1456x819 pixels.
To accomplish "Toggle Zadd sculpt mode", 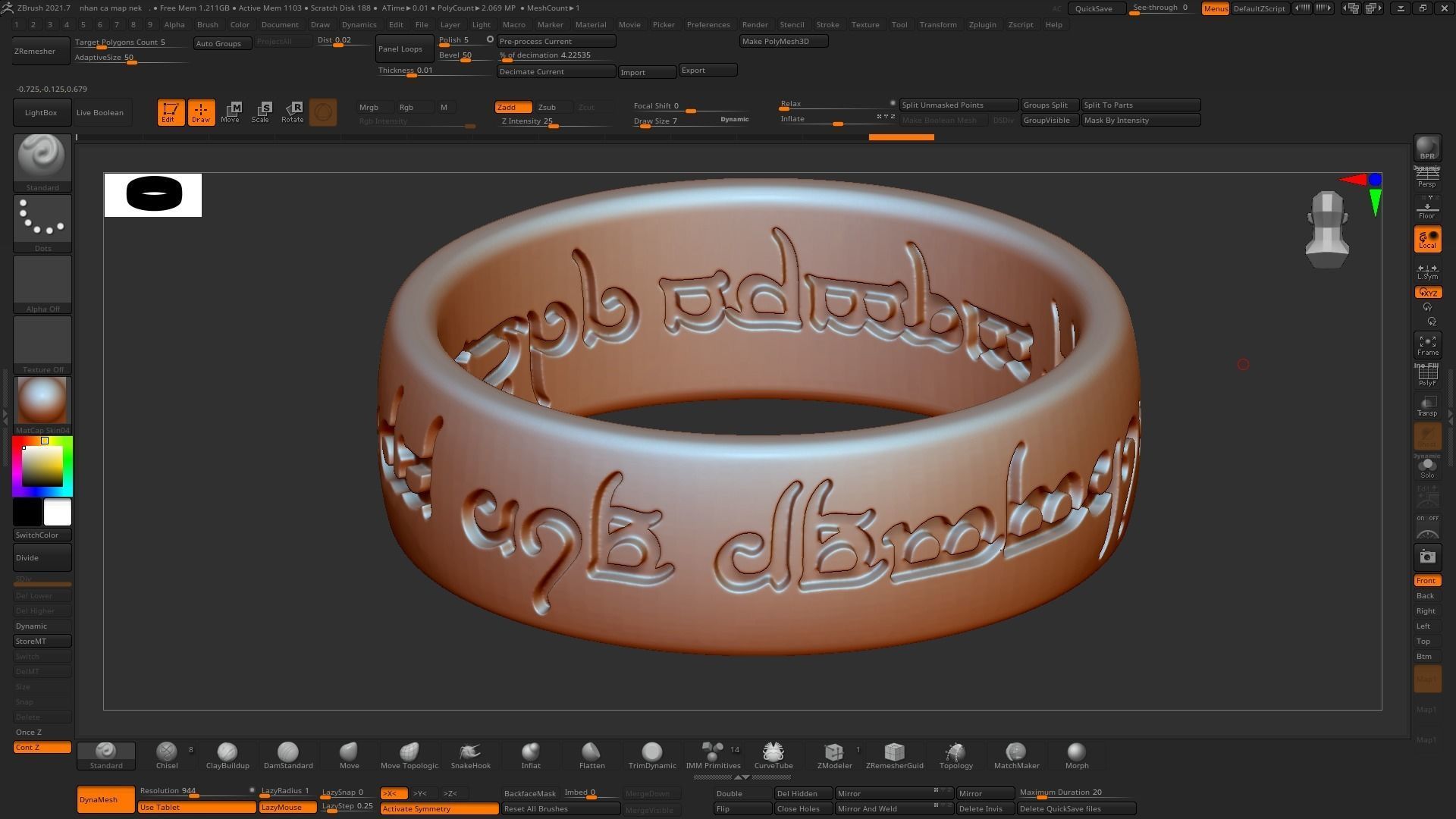I will pyautogui.click(x=513, y=108).
